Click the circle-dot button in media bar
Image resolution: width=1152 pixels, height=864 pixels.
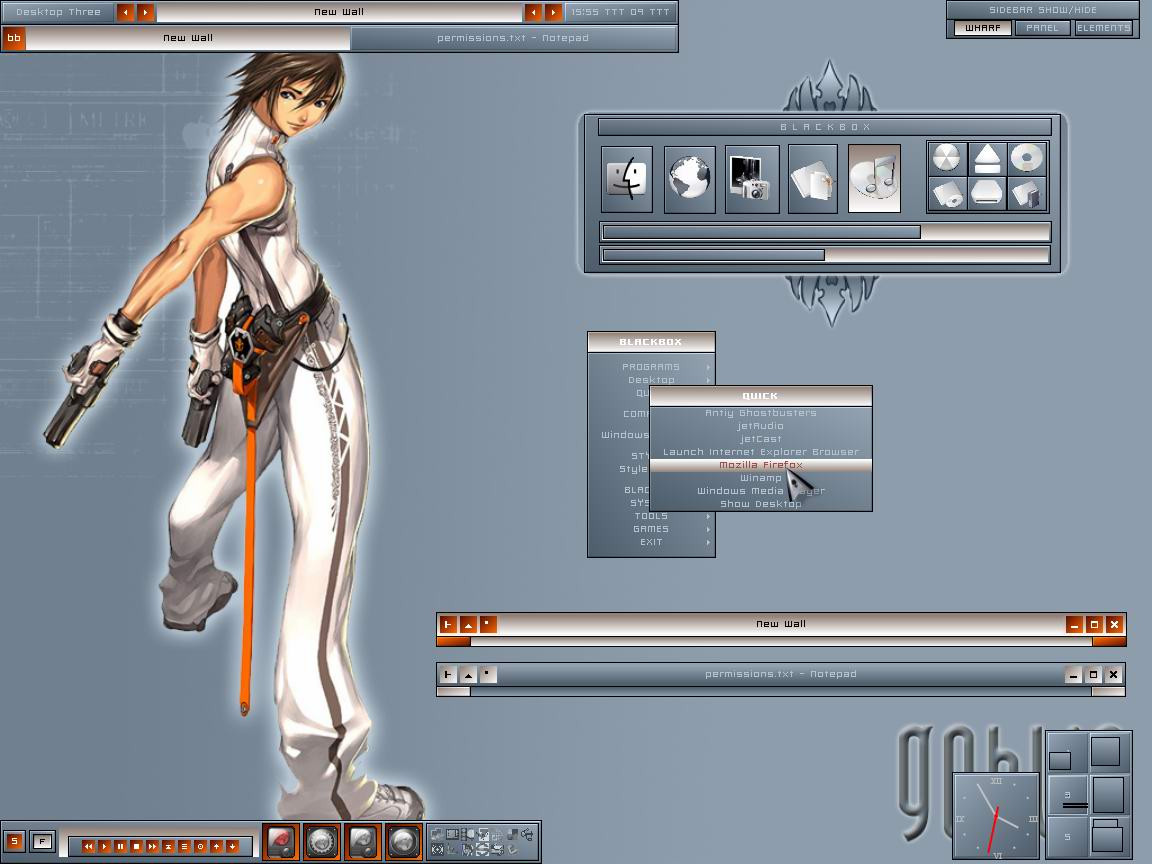[200, 846]
